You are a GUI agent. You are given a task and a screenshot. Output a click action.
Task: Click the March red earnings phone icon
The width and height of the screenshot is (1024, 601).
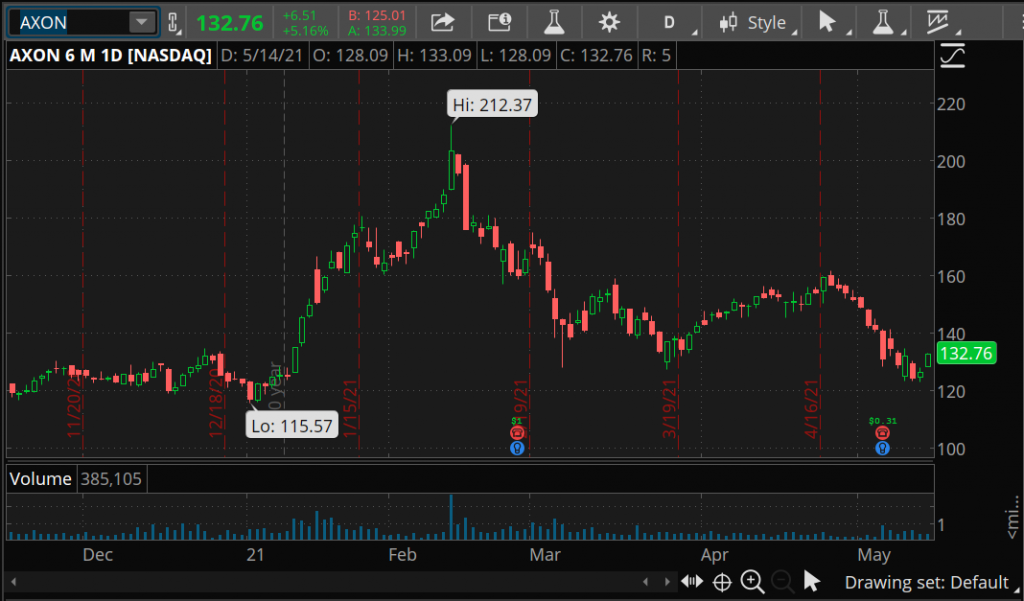pos(517,432)
